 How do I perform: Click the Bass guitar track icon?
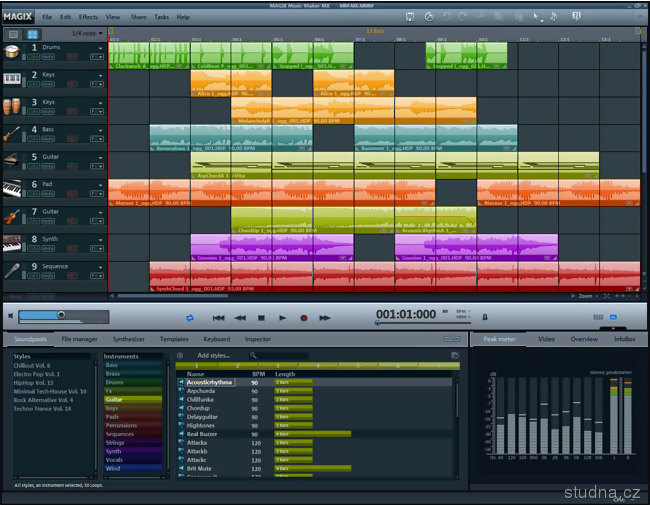pos(13,133)
